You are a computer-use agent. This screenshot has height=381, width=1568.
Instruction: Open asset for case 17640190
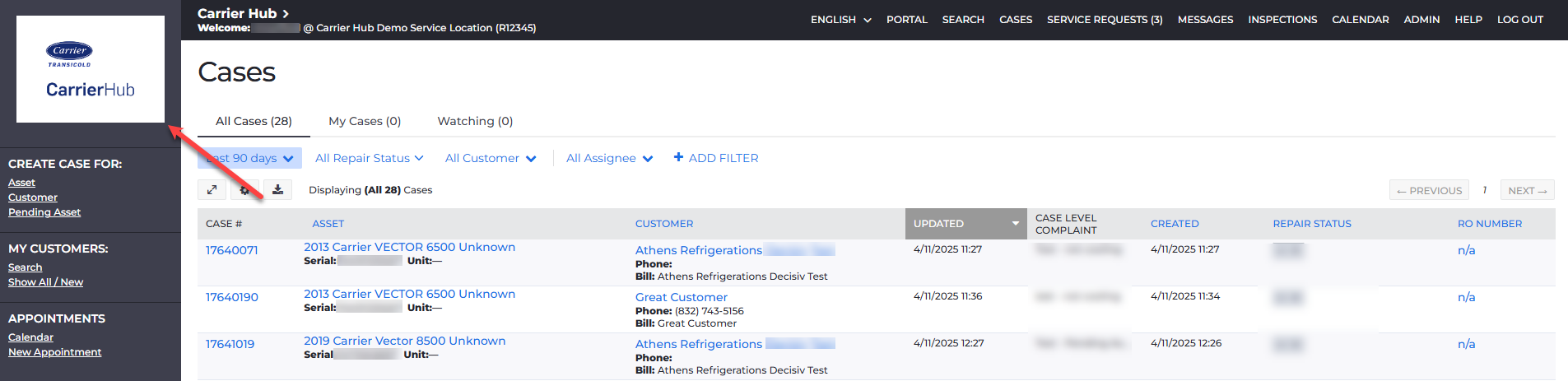pyautogui.click(x=409, y=294)
